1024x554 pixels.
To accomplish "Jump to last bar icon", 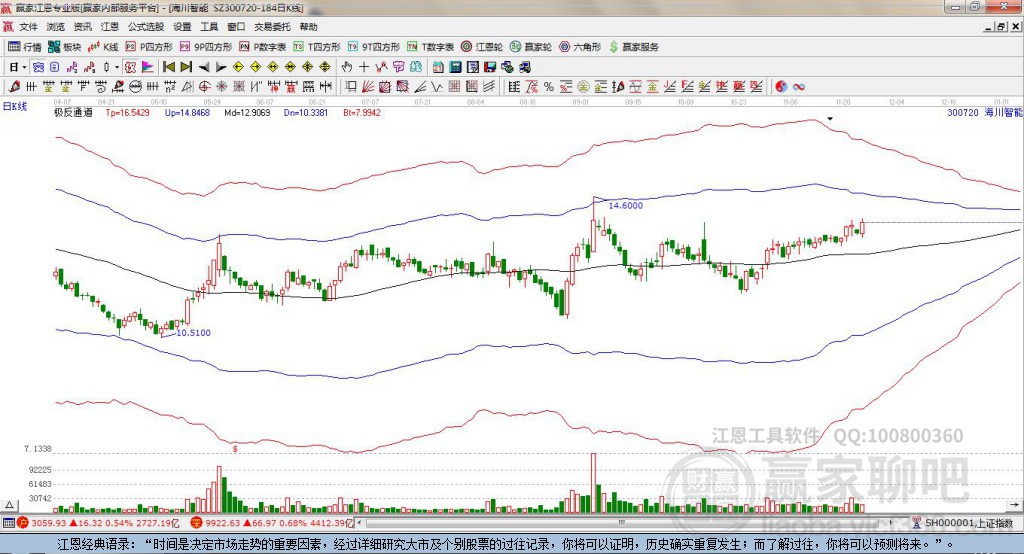I will [x=186, y=67].
